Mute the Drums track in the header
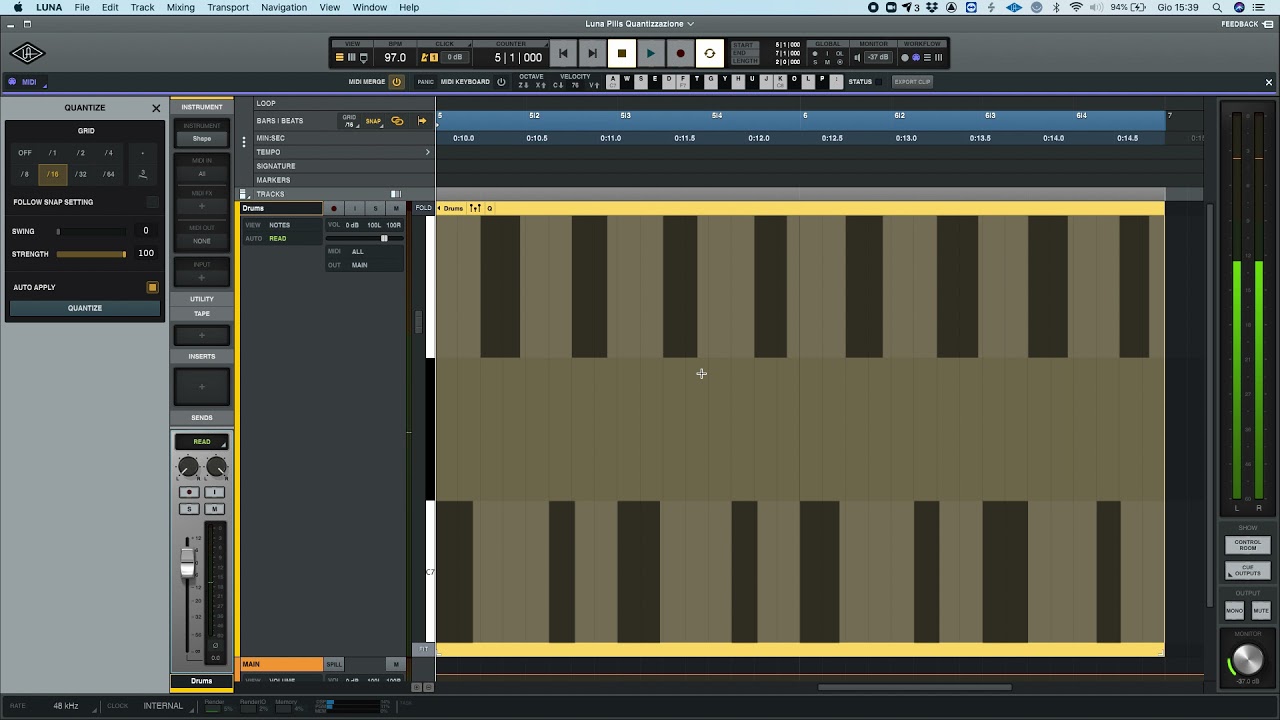The height and width of the screenshot is (720, 1280). (x=396, y=208)
